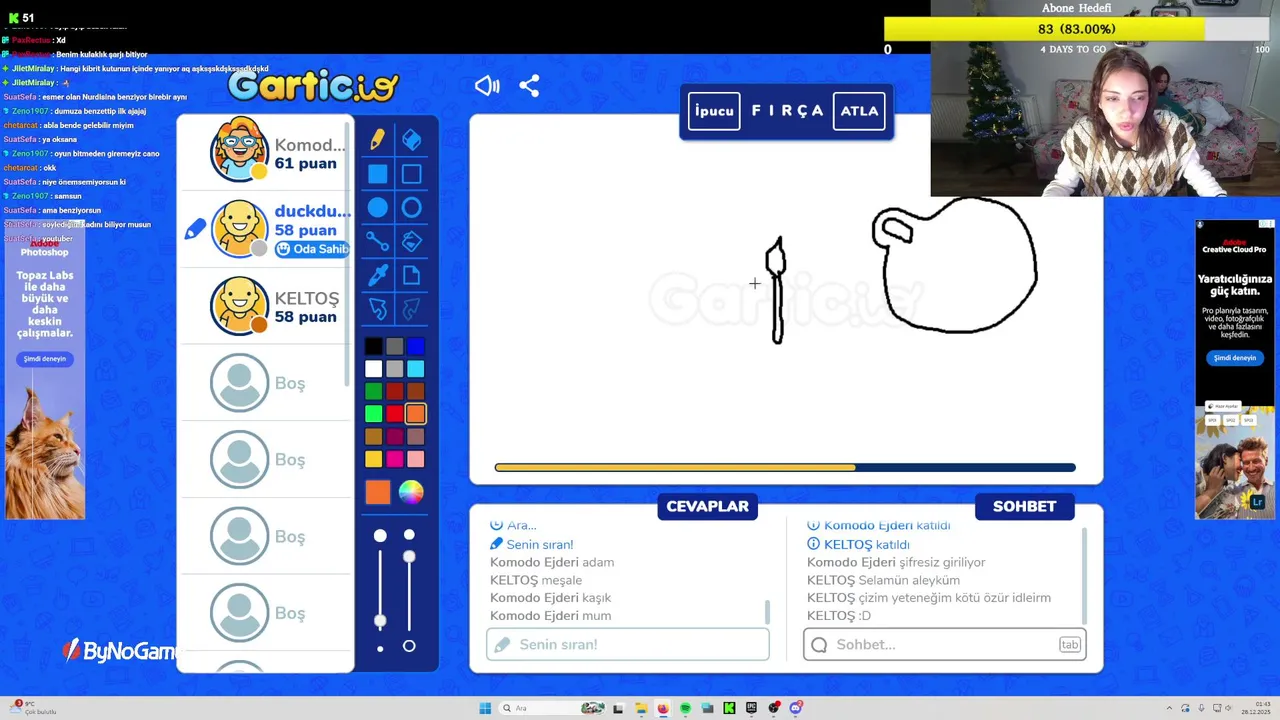Select the straight line tool

[377, 241]
